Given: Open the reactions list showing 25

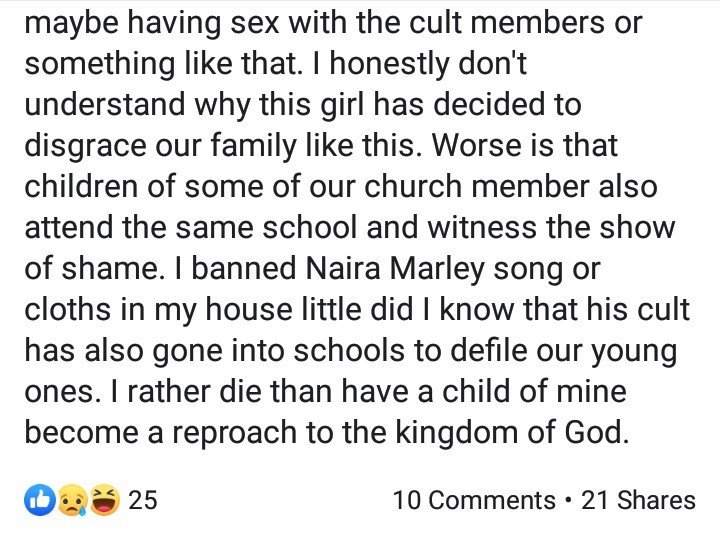Looking at the screenshot, I should (142, 500).
